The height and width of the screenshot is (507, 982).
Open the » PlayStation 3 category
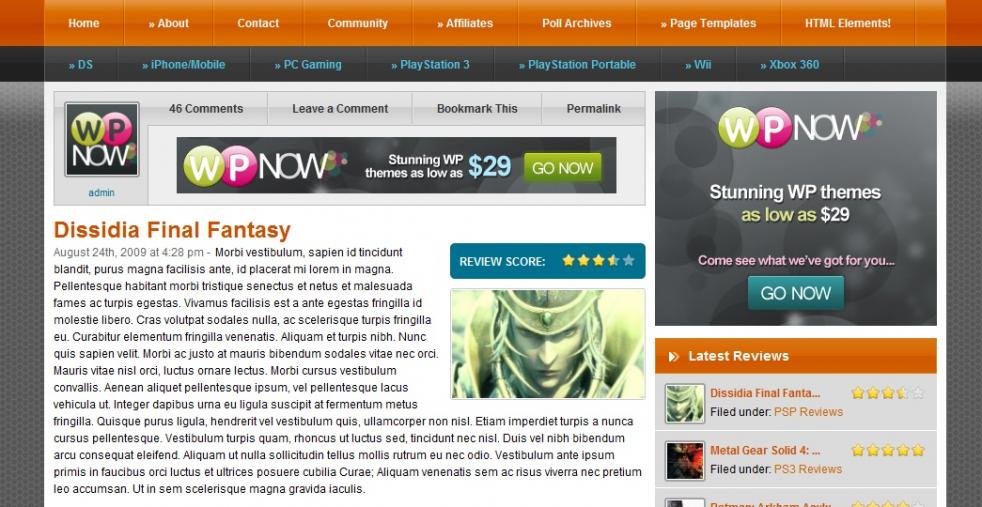pyautogui.click(x=430, y=64)
